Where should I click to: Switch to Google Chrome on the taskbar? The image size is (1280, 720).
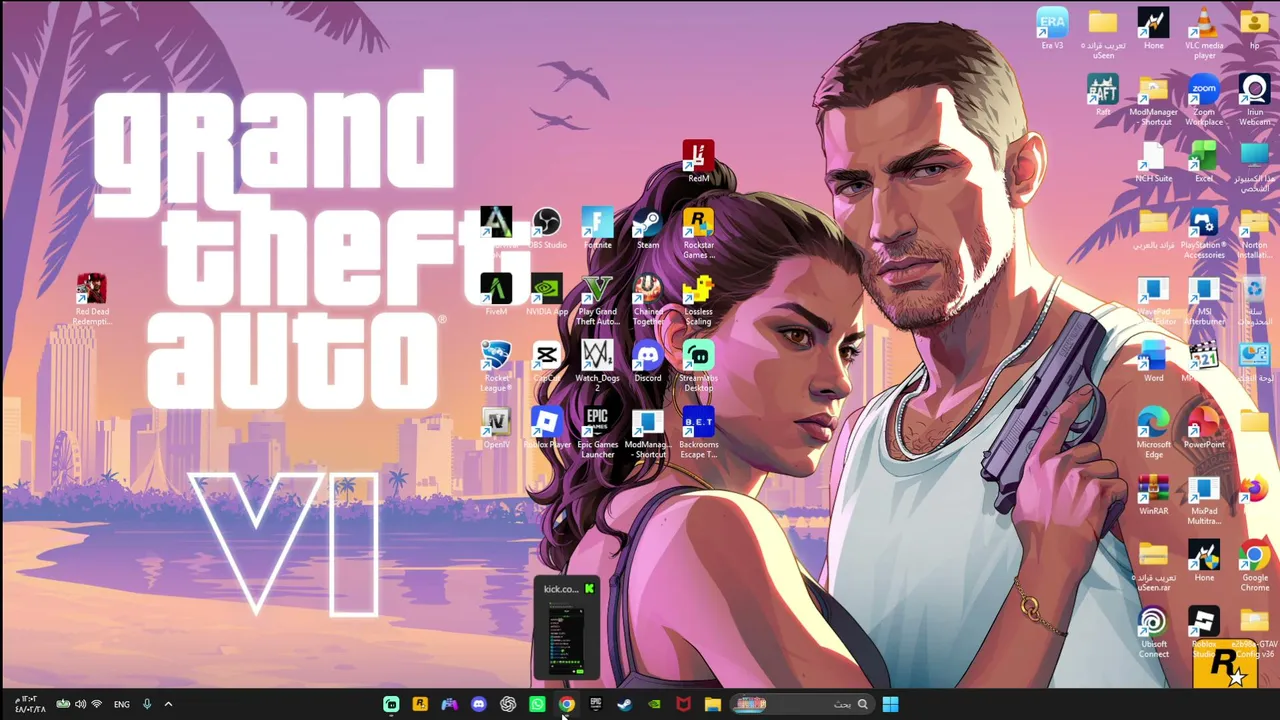point(566,704)
